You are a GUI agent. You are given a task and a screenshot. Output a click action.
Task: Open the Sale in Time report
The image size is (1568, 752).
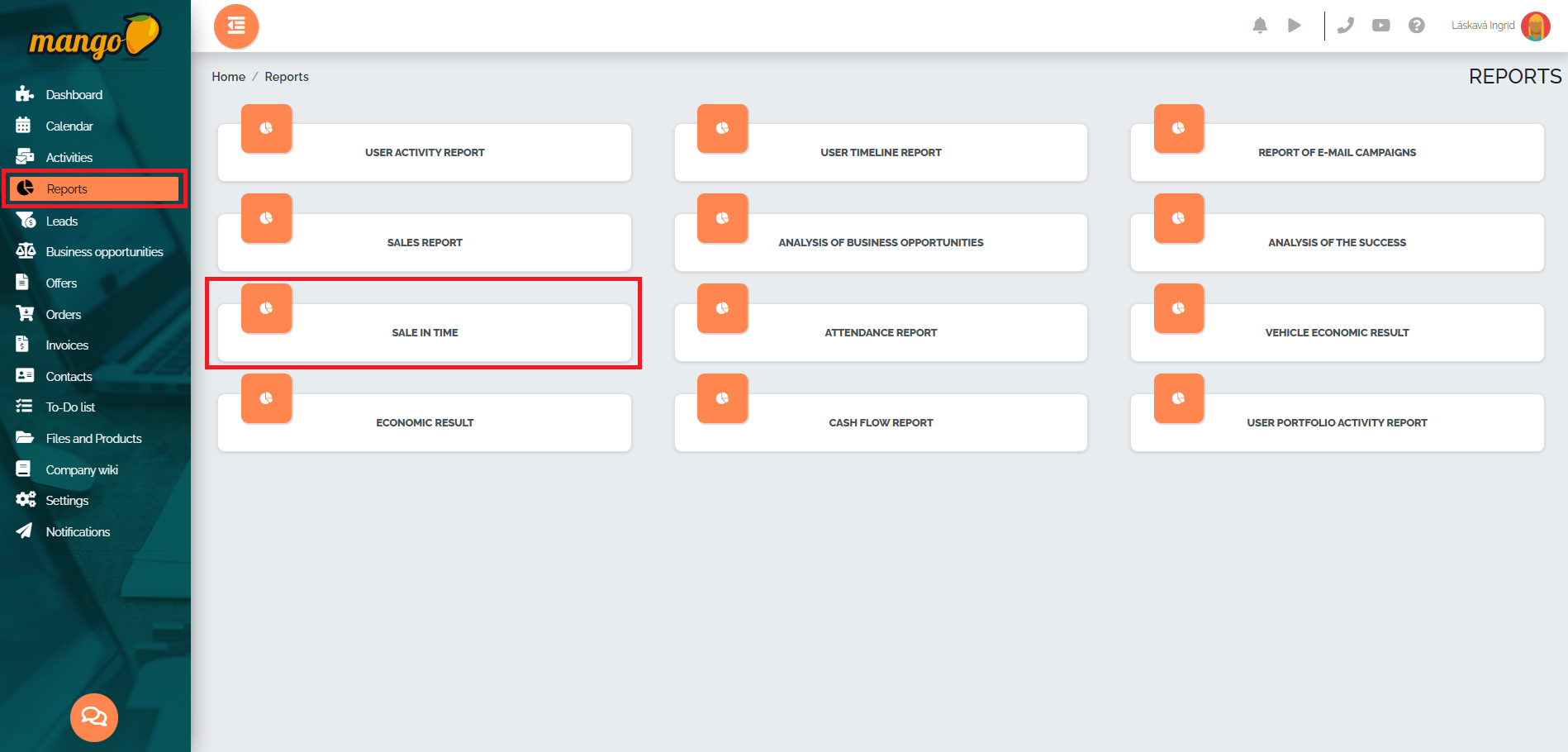(x=425, y=333)
